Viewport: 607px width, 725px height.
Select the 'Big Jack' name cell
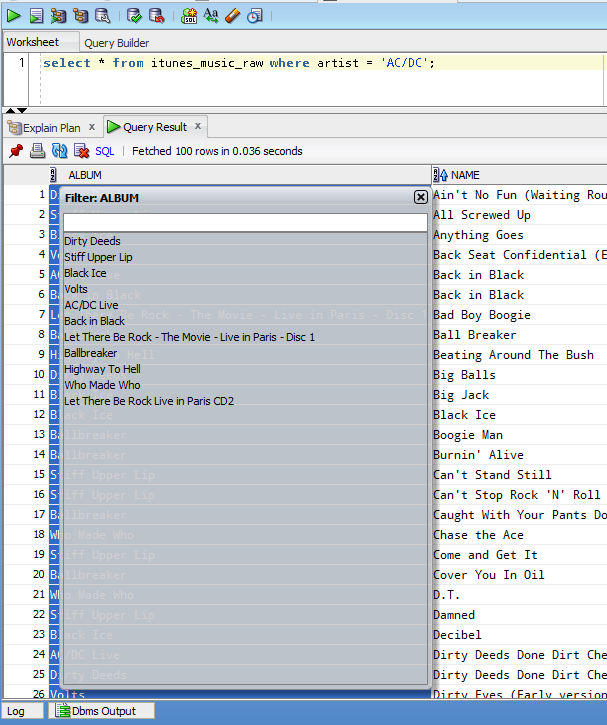pyautogui.click(x=519, y=395)
